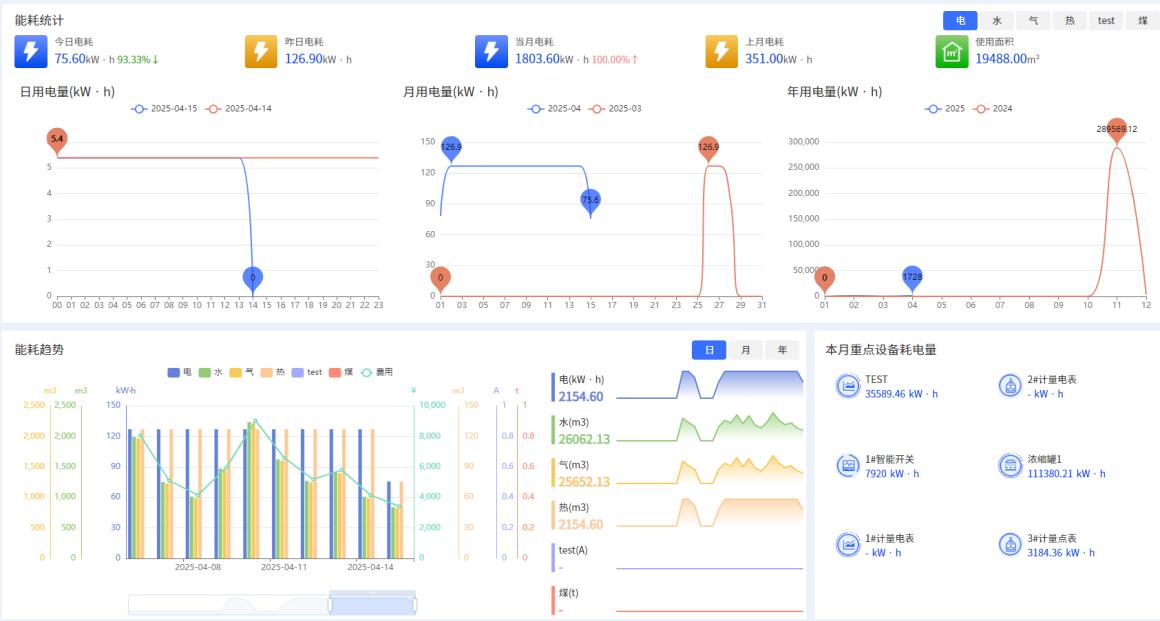This screenshot has width=1160, height=621.
Task: Click the 289569.12 marker on yearly chart
Action: (x=1116, y=129)
